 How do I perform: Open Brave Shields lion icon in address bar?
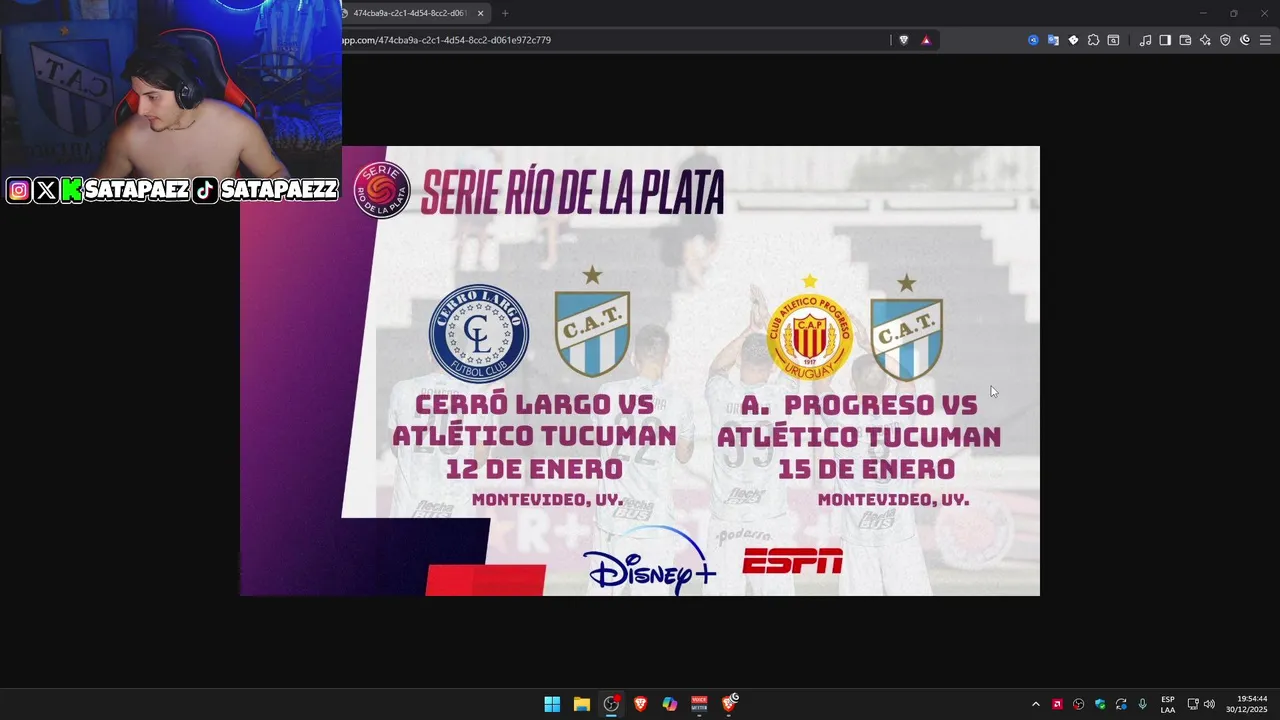904,40
